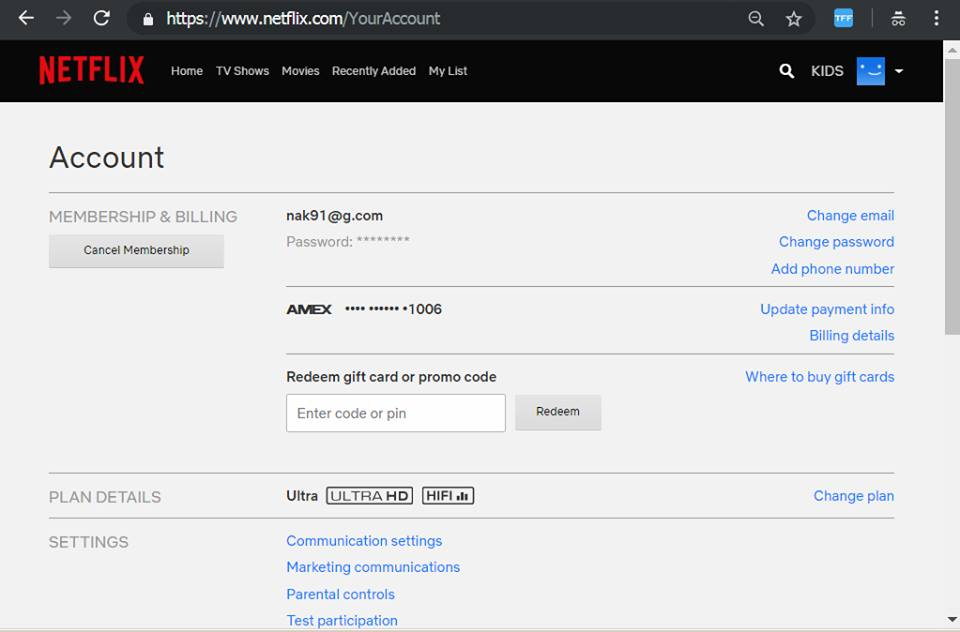Open Marketing communications

click(373, 567)
